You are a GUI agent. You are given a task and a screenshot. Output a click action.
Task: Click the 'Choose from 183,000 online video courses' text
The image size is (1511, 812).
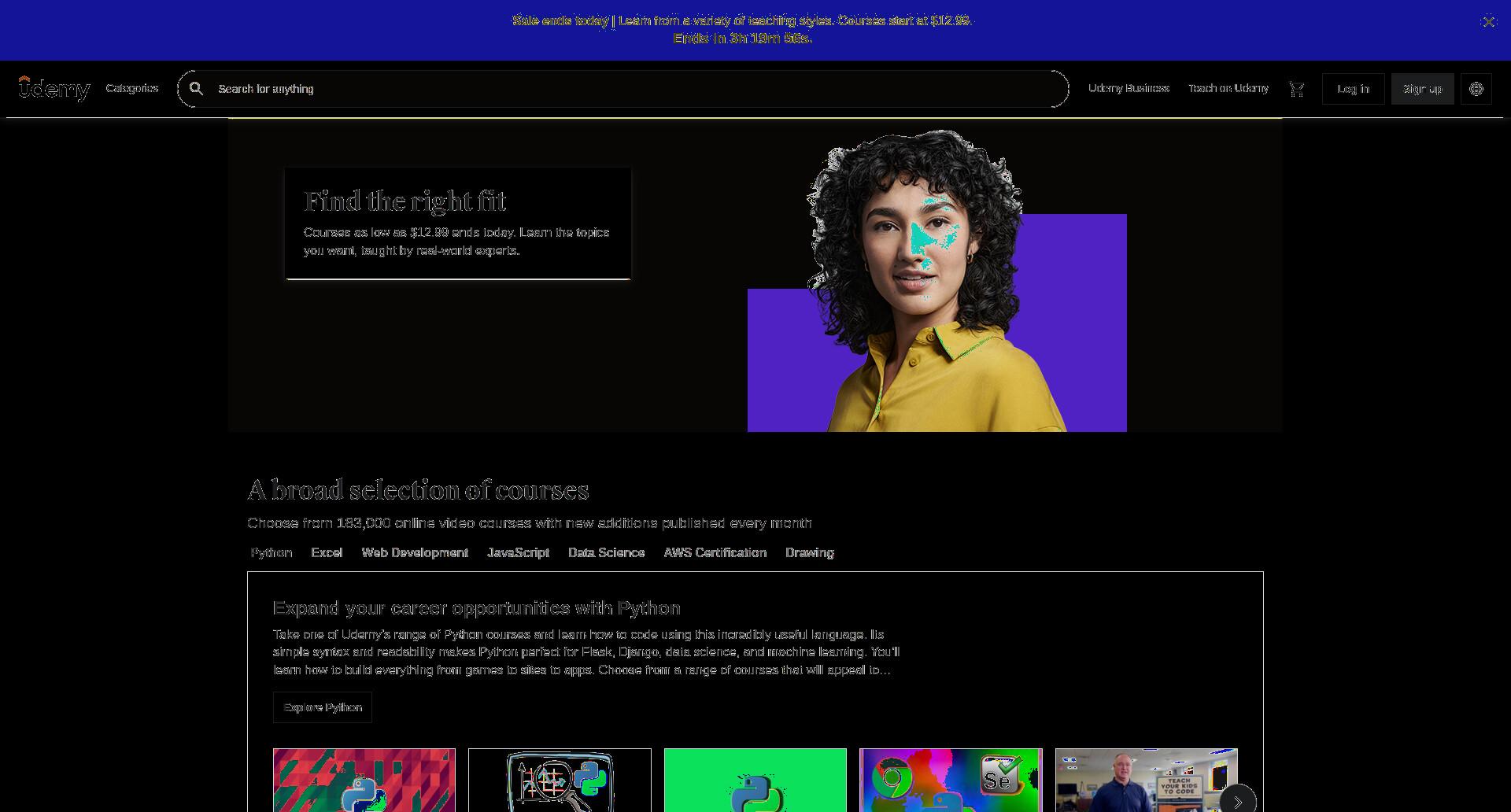(x=529, y=523)
